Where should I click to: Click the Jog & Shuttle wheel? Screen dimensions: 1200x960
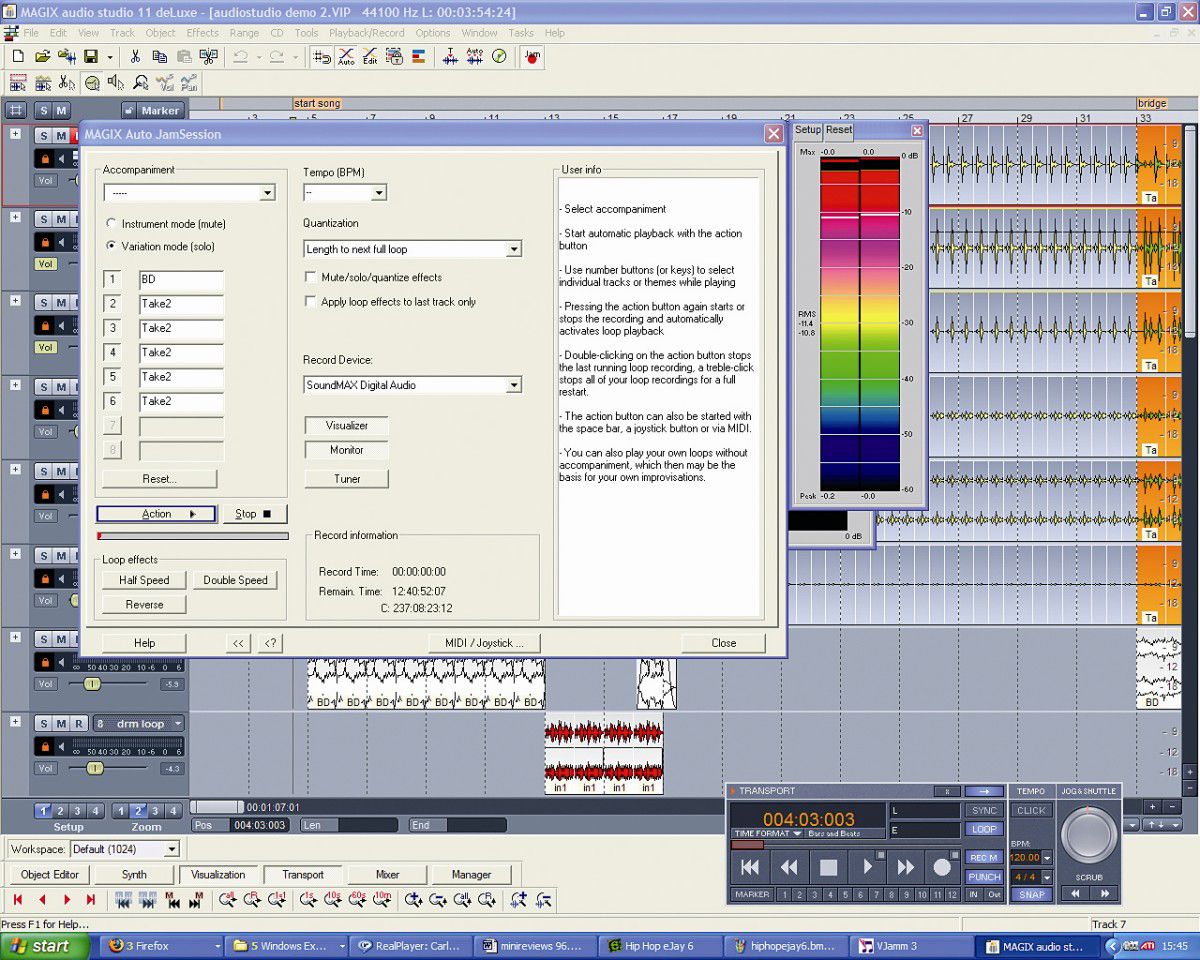(1089, 836)
